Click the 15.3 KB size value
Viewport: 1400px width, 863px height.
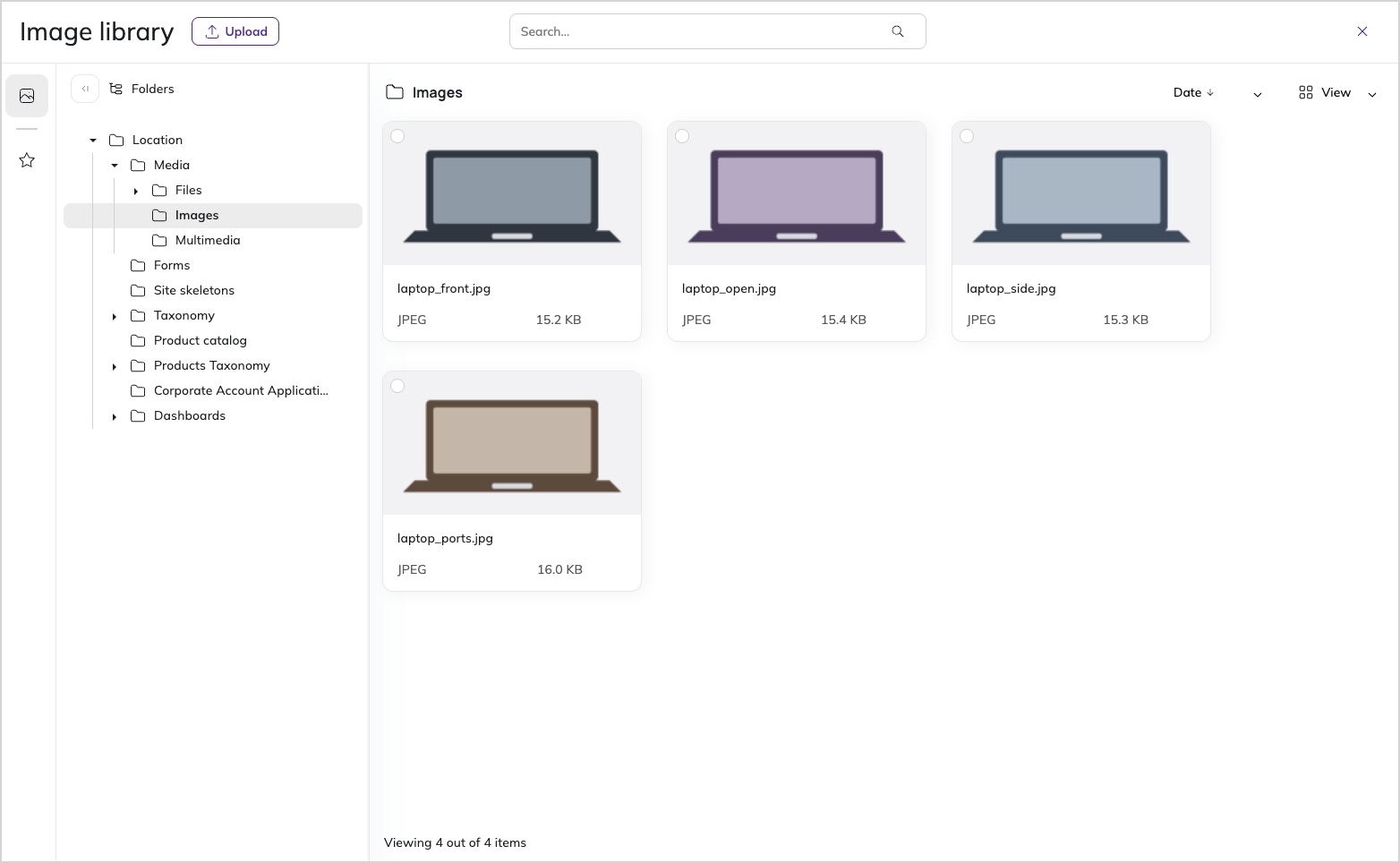(1126, 320)
